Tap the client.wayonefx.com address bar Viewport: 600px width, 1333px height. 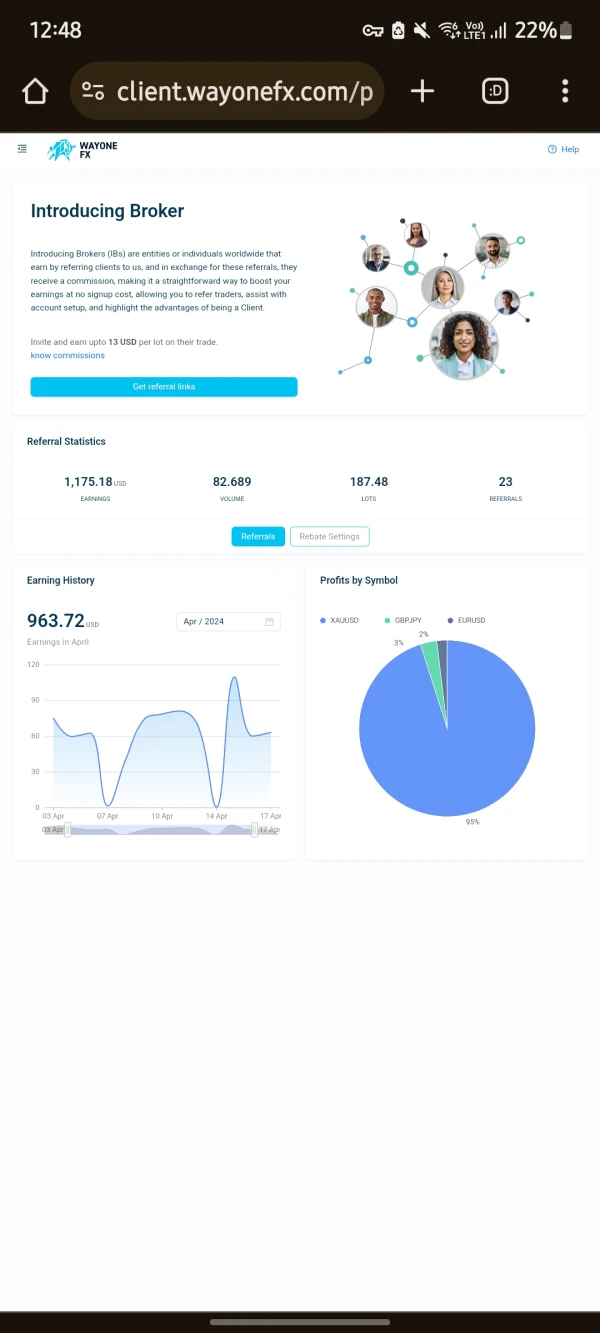tap(227, 92)
